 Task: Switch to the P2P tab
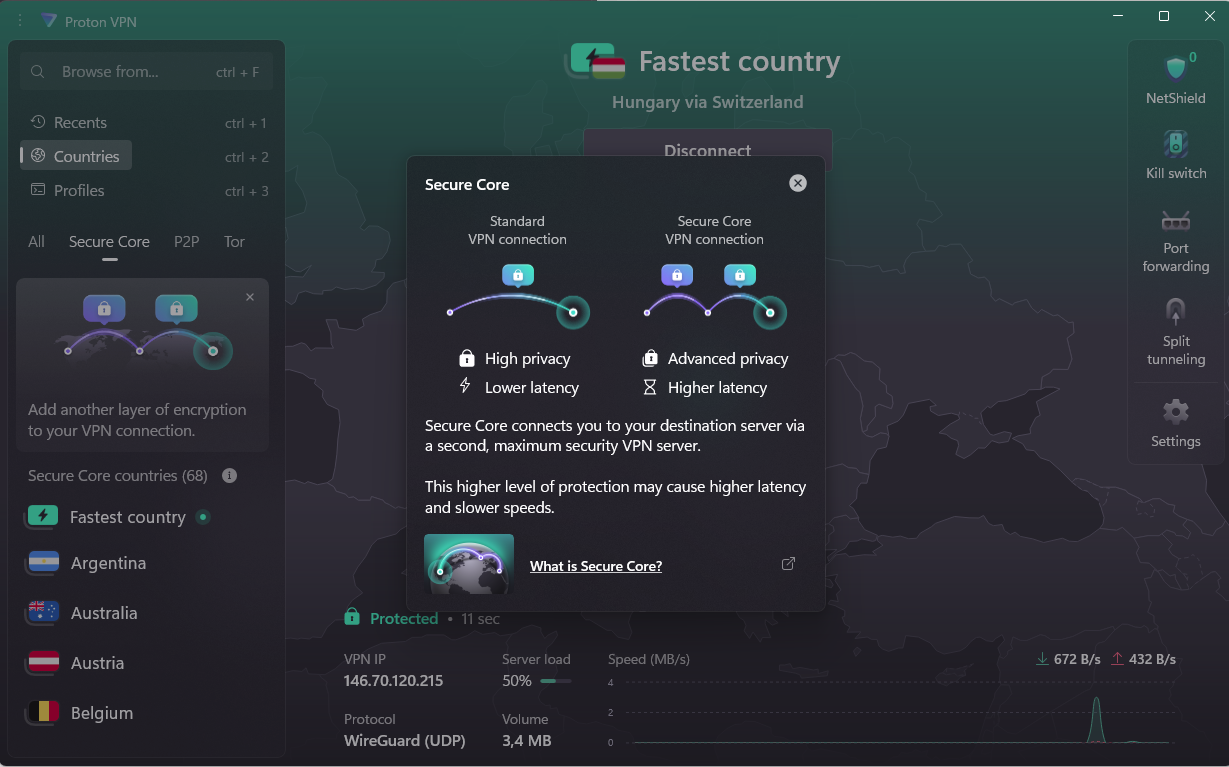[x=187, y=242]
